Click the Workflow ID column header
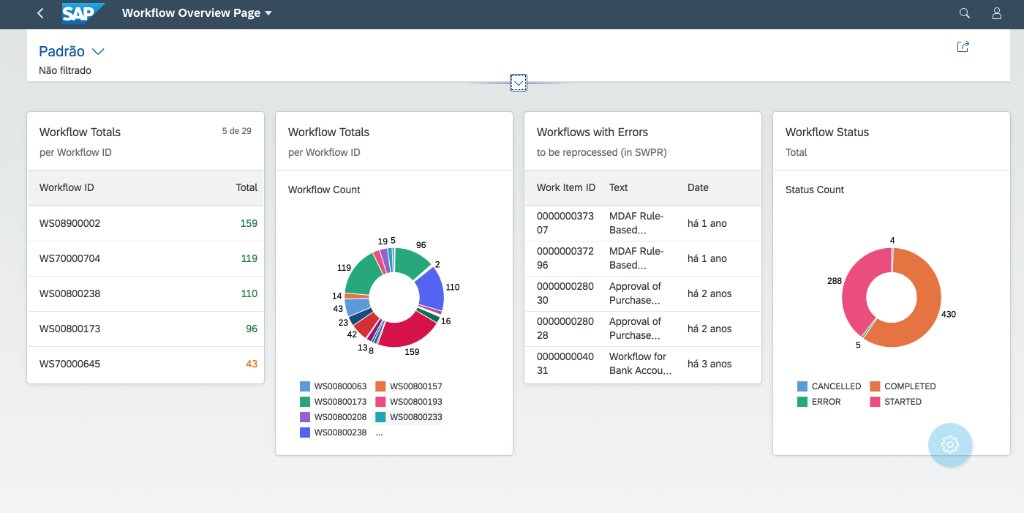 click(67, 188)
